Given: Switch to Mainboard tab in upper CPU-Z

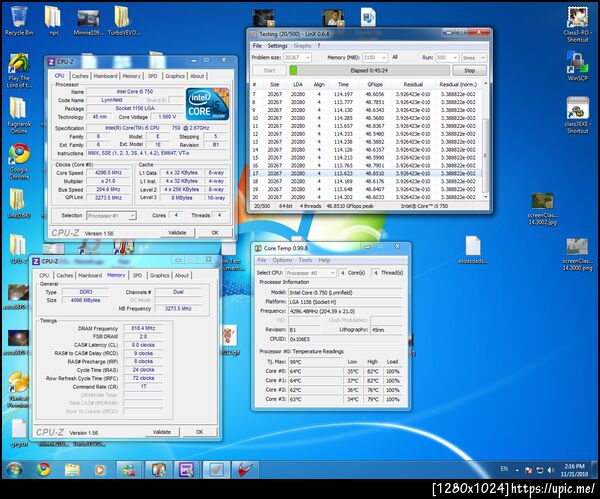Looking at the screenshot, I should [x=105, y=76].
